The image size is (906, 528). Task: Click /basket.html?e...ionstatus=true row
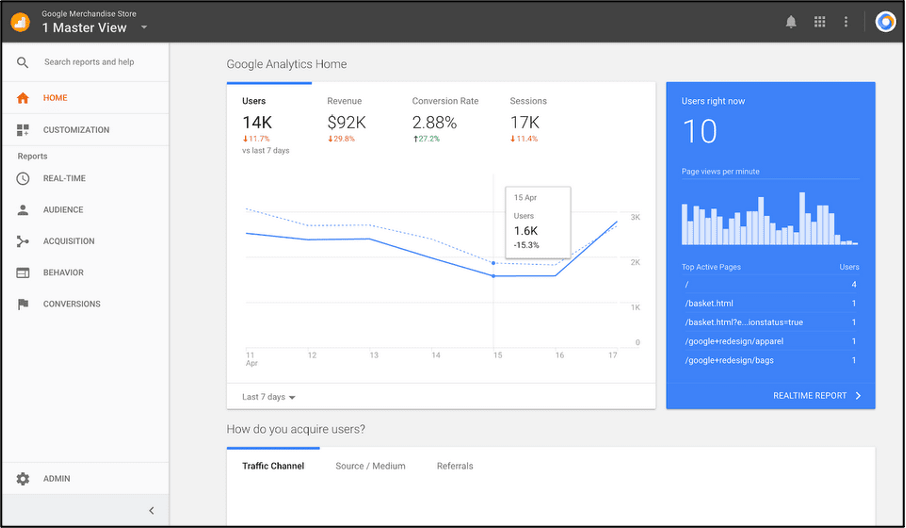tap(770, 322)
